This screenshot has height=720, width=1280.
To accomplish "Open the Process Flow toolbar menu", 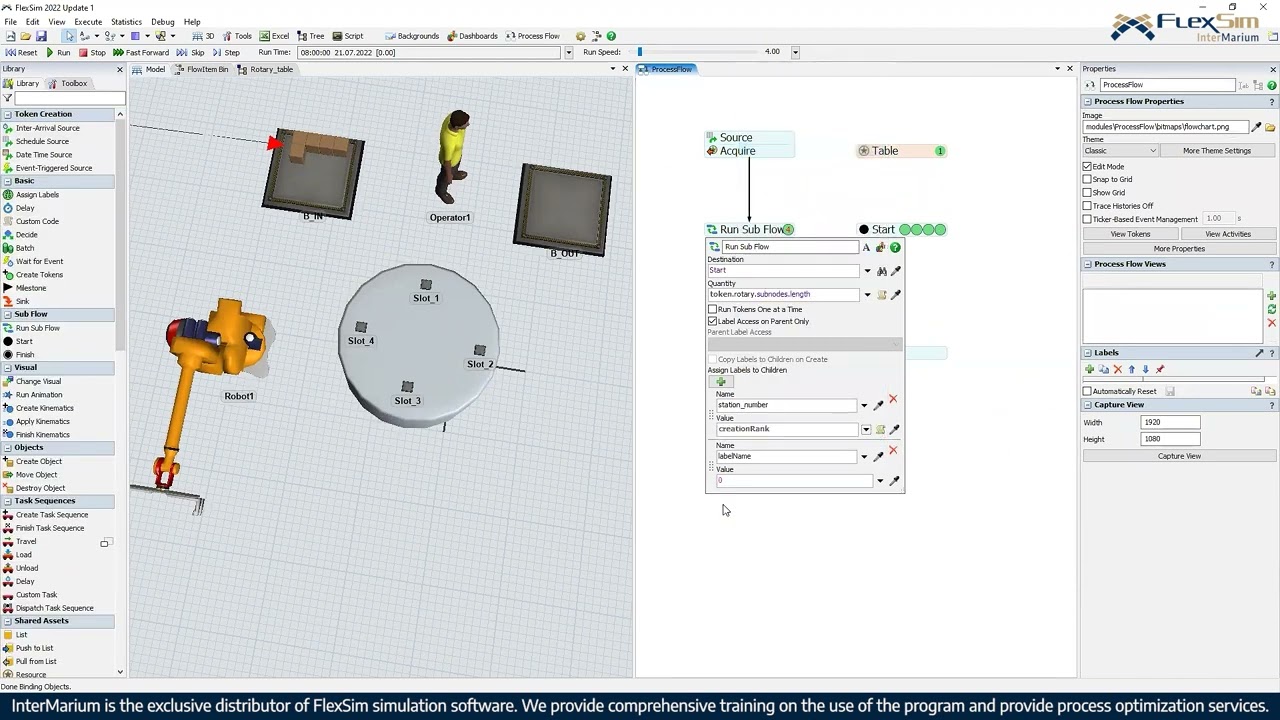I will pos(533,36).
